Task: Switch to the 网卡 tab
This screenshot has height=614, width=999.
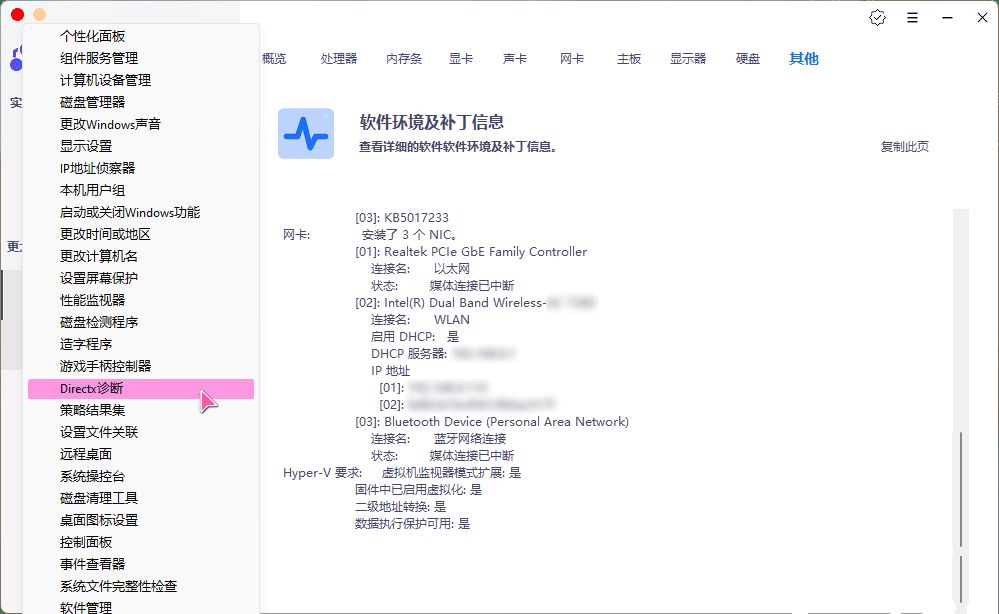Action: tap(572, 59)
